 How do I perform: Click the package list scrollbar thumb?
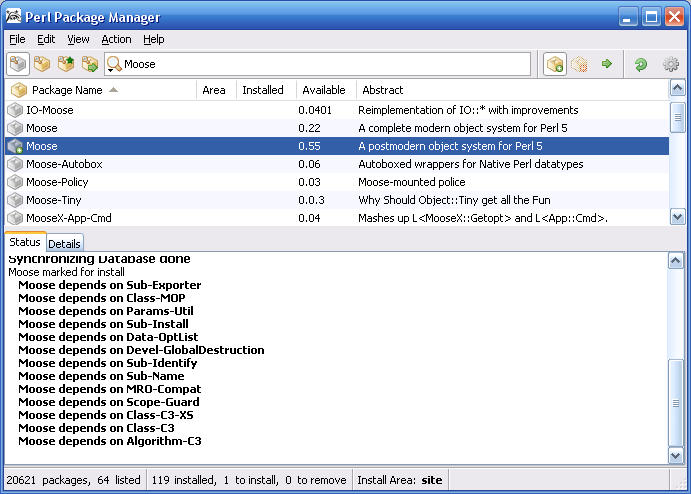click(x=677, y=117)
